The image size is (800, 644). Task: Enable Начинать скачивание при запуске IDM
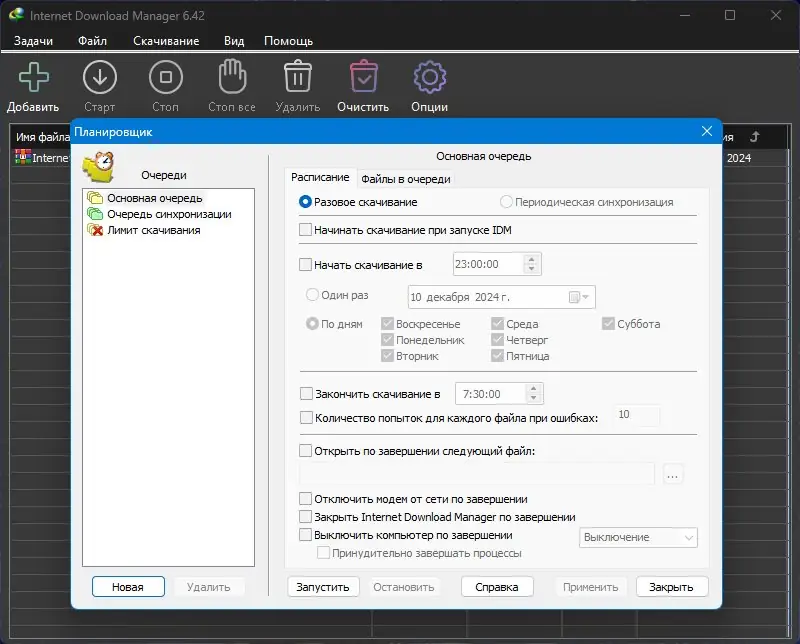pyautogui.click(x=307, y=231)
